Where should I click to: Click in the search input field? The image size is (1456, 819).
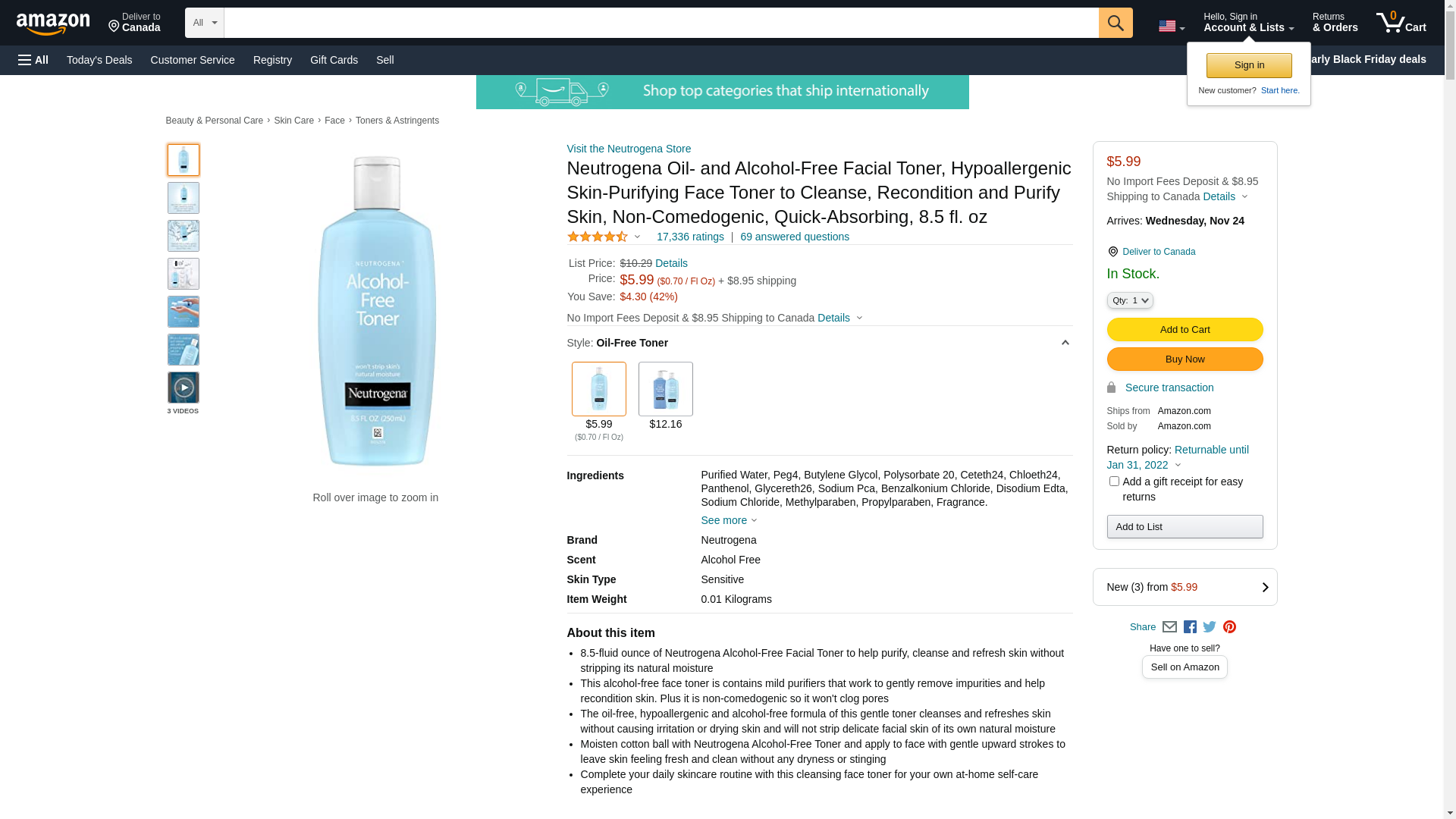tap(661, 23)
